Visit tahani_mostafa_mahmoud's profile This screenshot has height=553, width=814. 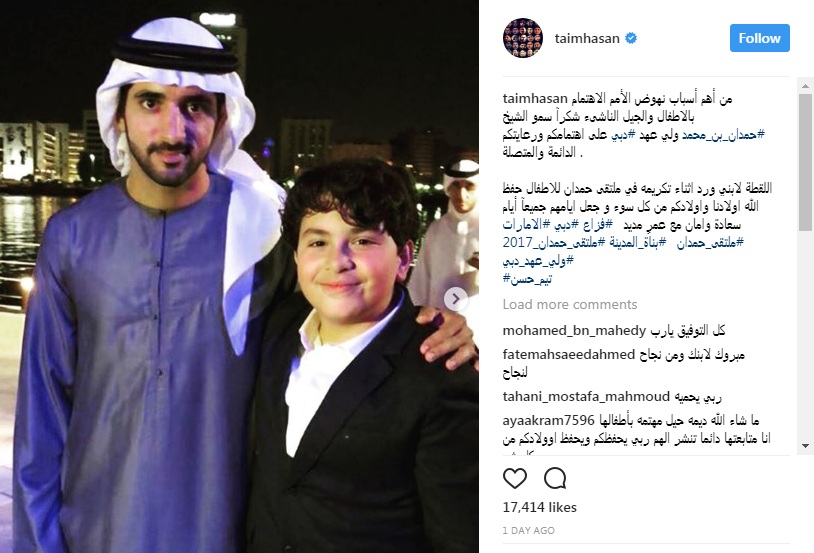tap(586, 397)
